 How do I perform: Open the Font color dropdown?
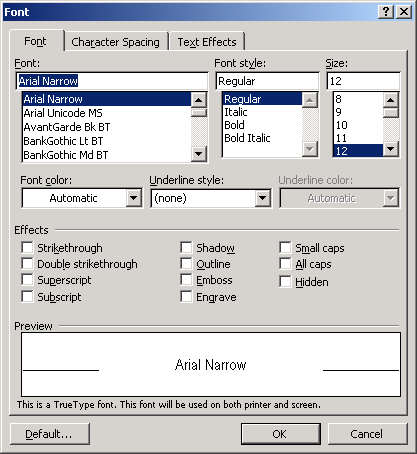point(134,198)
